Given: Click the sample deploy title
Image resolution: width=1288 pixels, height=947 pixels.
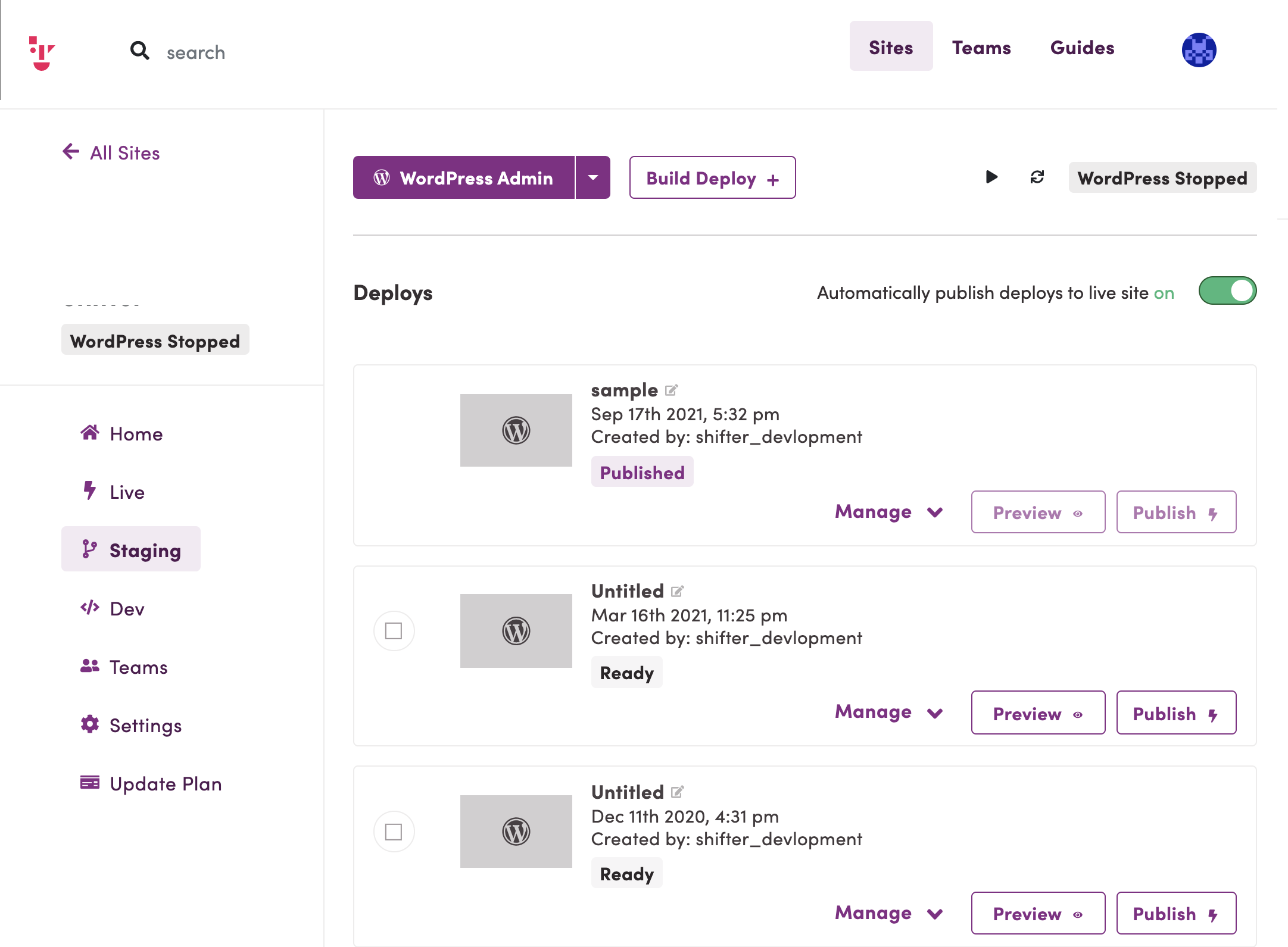Looking at the screenshot, I should 624,390.
